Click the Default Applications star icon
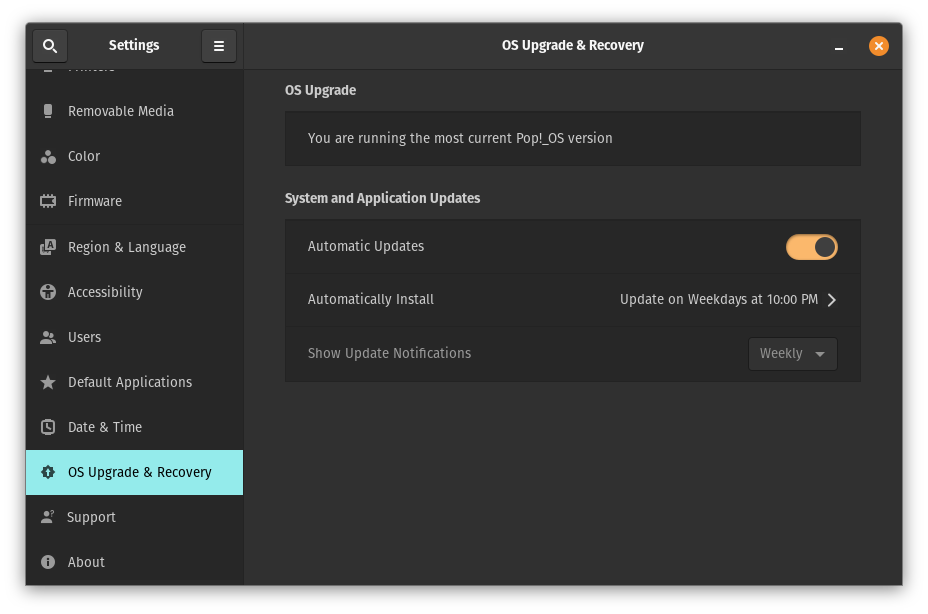Image resolution: width=928 pixels, height=614 pixels. pyautogui.click(x=48, y=382)
